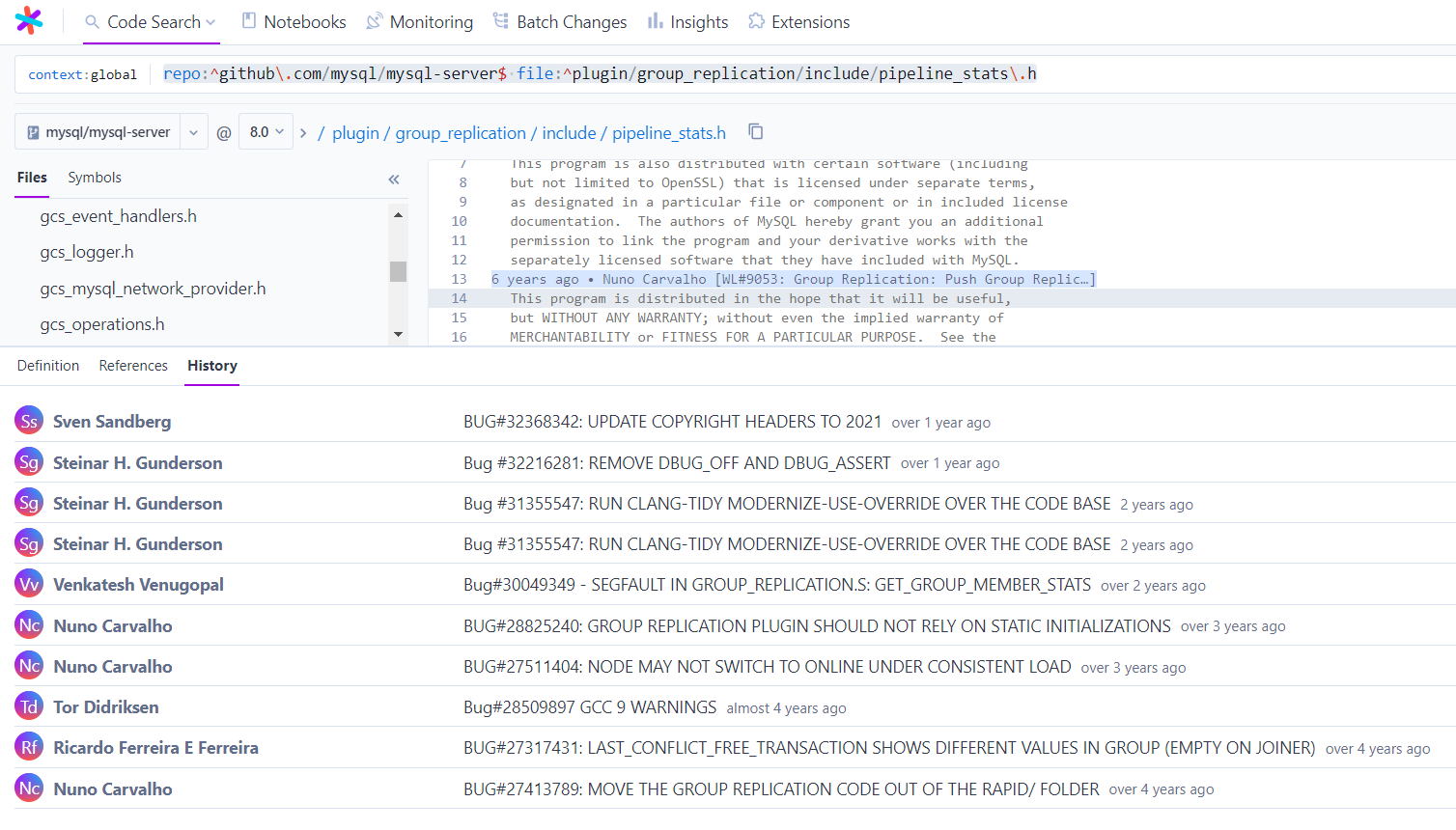1456x830 pixels.
Task: Switch to the Symbols tab
Action: pyautogui.click(x=95, y=178)
